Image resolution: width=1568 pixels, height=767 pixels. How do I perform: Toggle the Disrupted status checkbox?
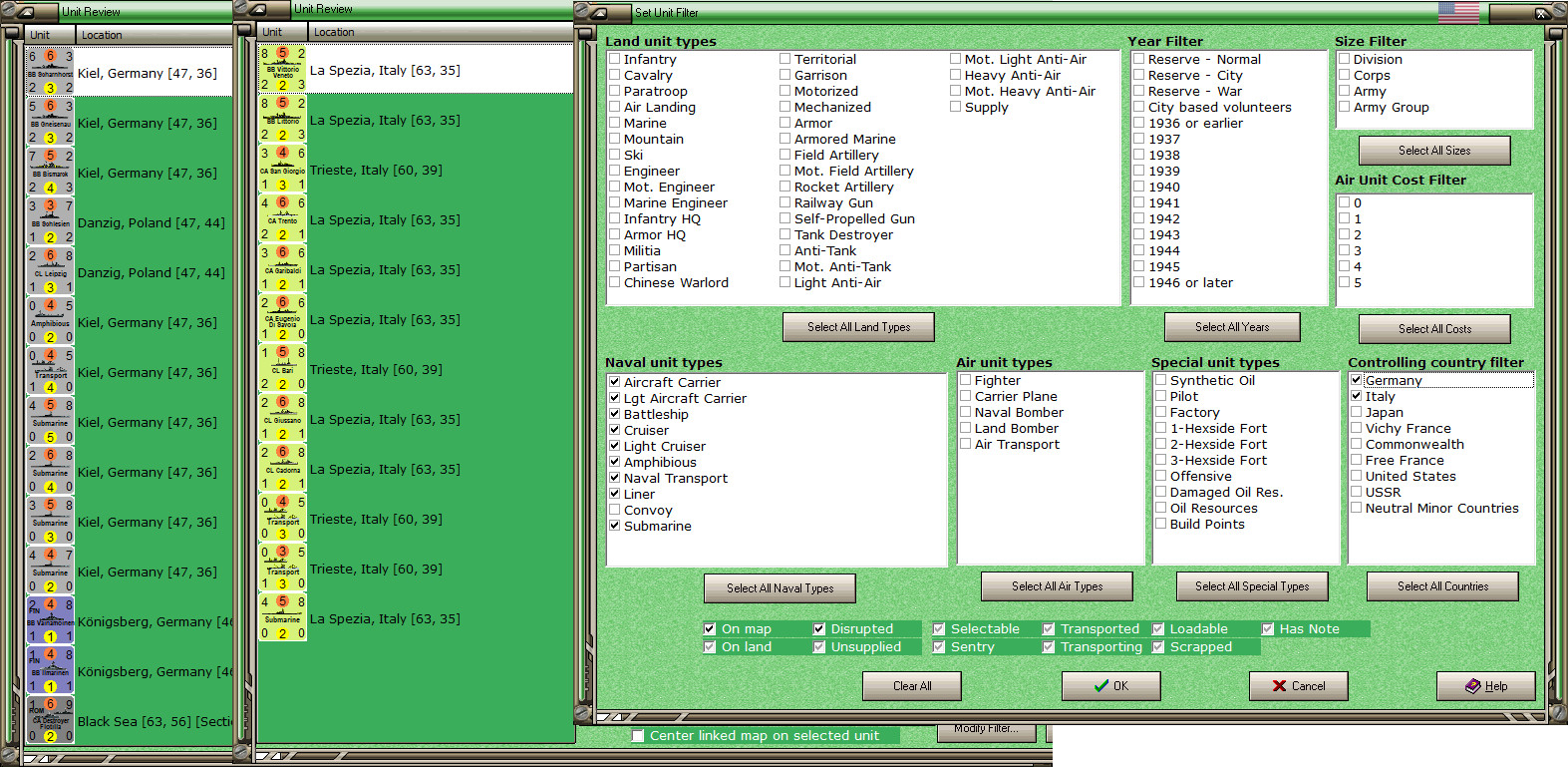click(819, 628)
